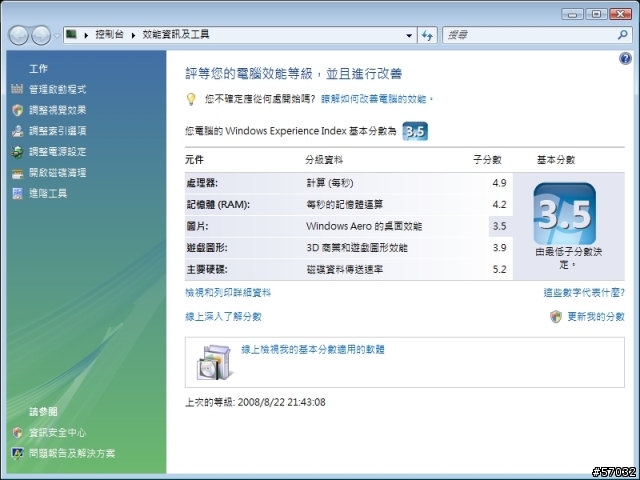Image resolution: width=640 pixels, height=480 pixels.
Task: Click the small 3.5 base score badge
Action: tap(415, 131)
